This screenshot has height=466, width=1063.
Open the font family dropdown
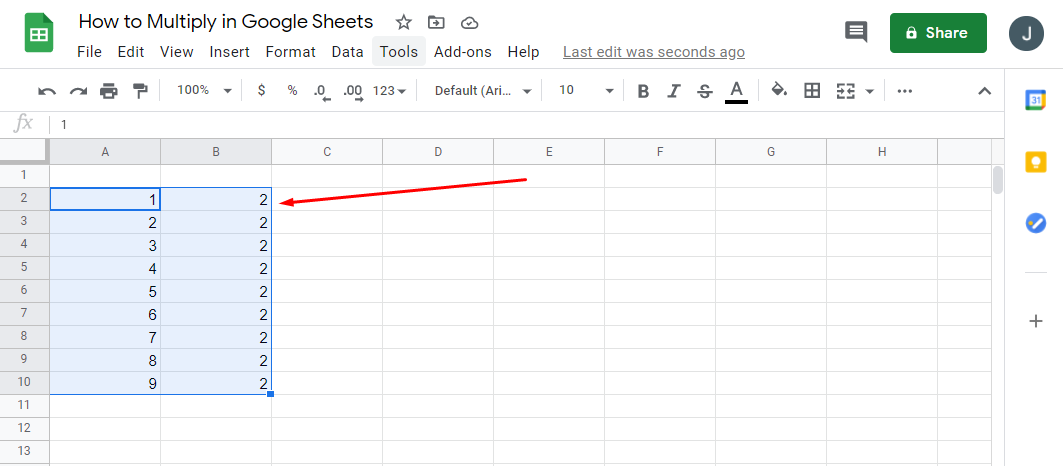coord(483,91)
